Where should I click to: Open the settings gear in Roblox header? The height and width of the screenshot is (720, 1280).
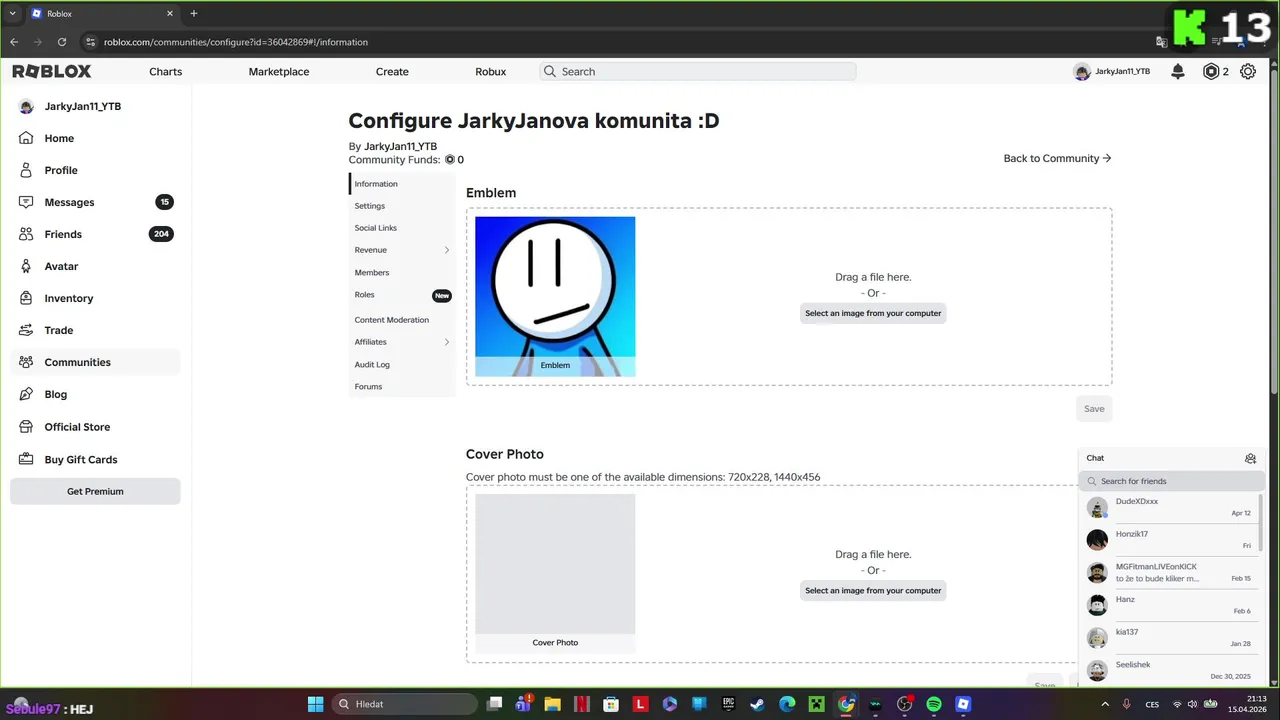coord(1248,72)
